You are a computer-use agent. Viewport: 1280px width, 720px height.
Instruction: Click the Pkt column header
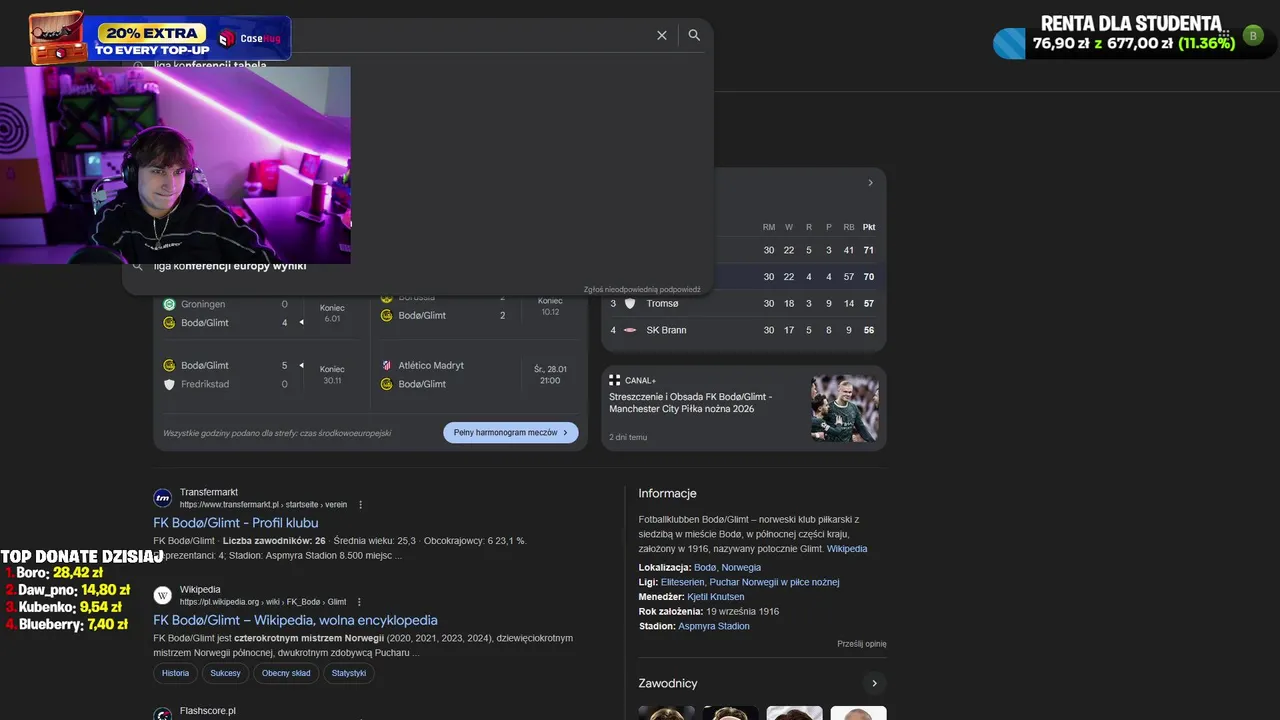tap(869, 227)
